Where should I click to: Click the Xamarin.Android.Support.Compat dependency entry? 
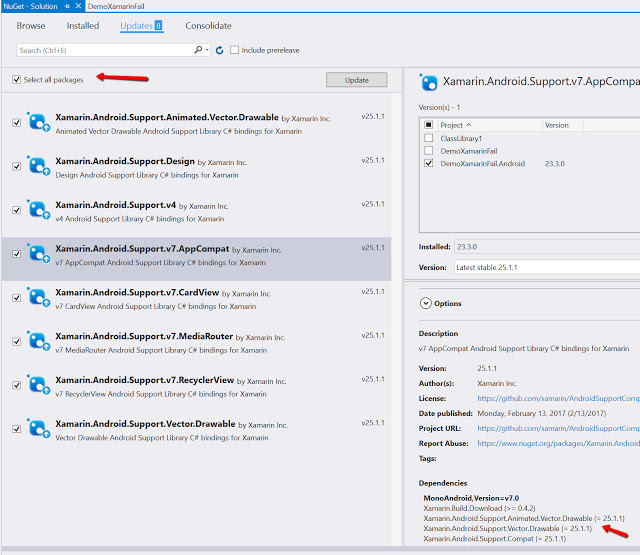494,539
